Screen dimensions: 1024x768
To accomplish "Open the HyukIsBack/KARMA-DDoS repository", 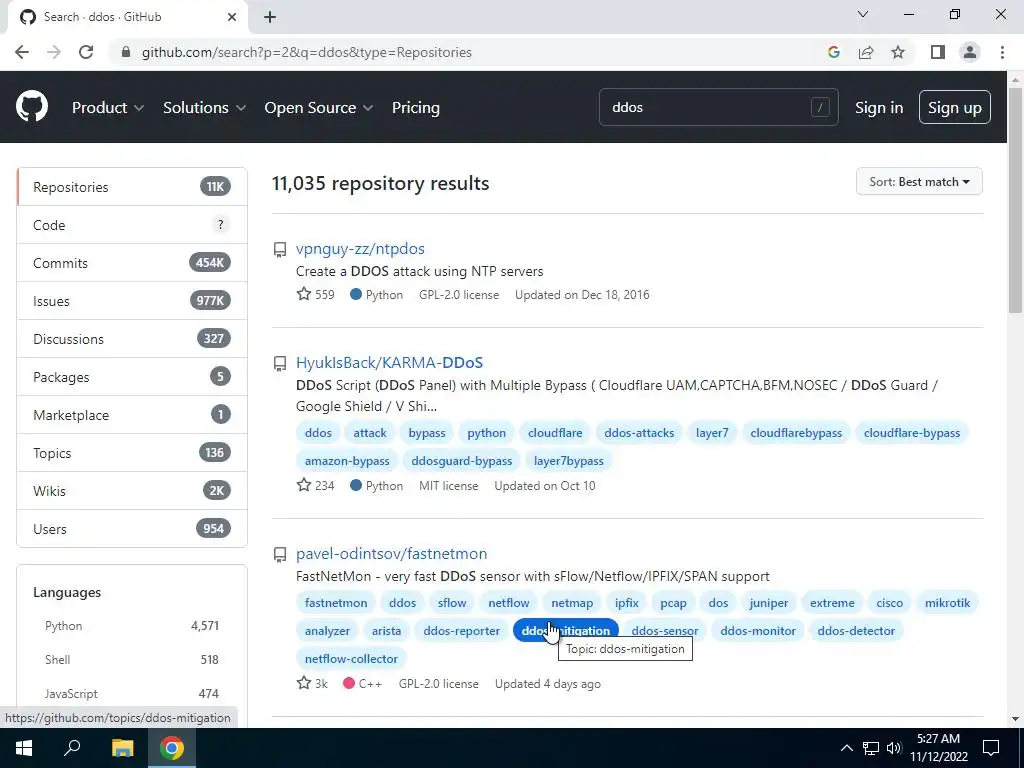I will [389, 362].
